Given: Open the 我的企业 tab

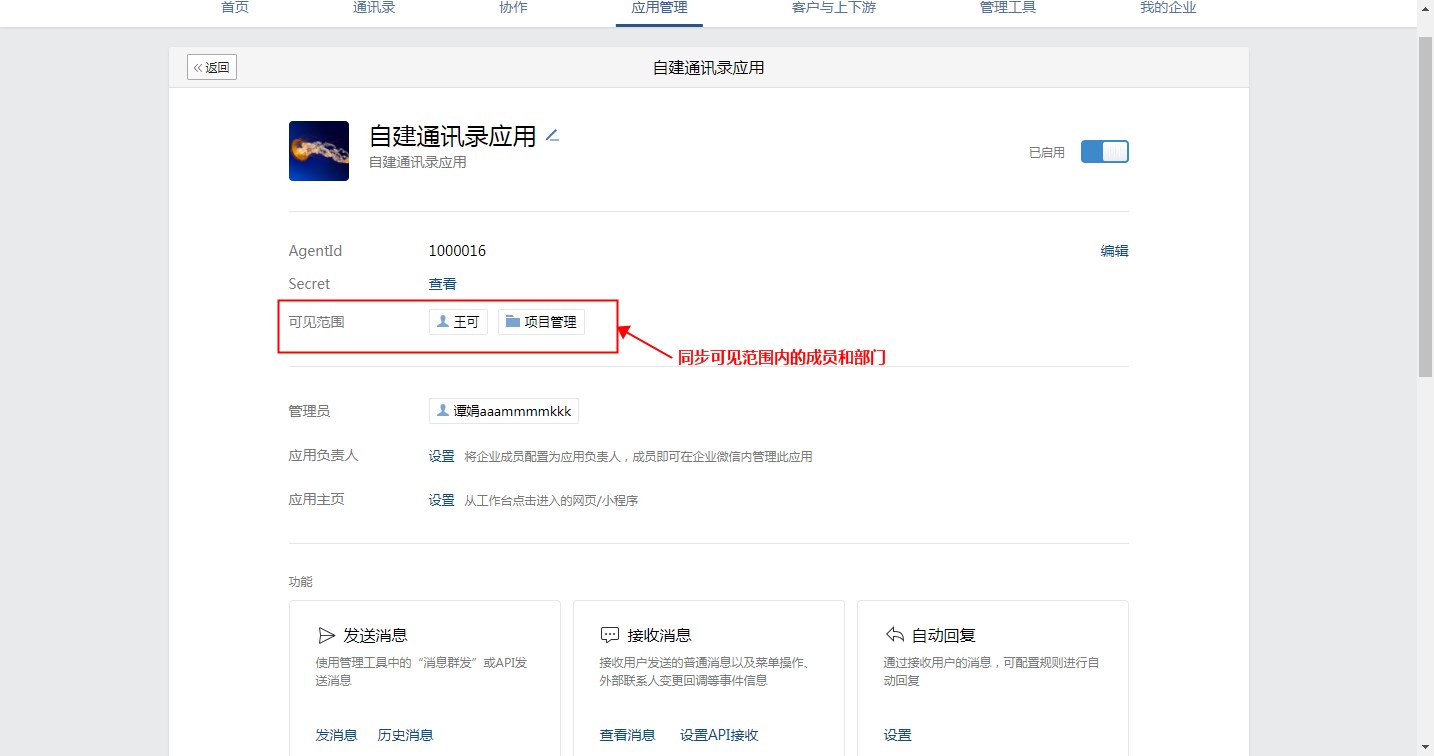Looking at the screenshot, I should tap(1168, 8).
